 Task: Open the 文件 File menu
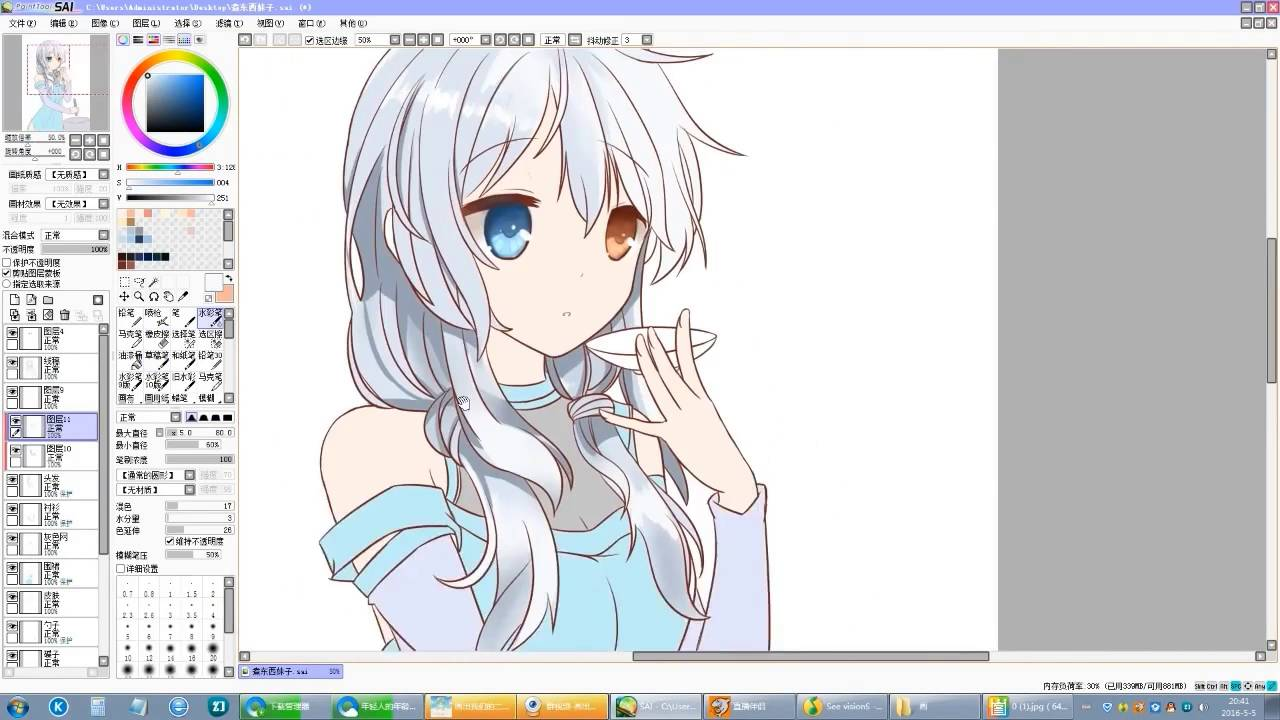pos(23,23)
